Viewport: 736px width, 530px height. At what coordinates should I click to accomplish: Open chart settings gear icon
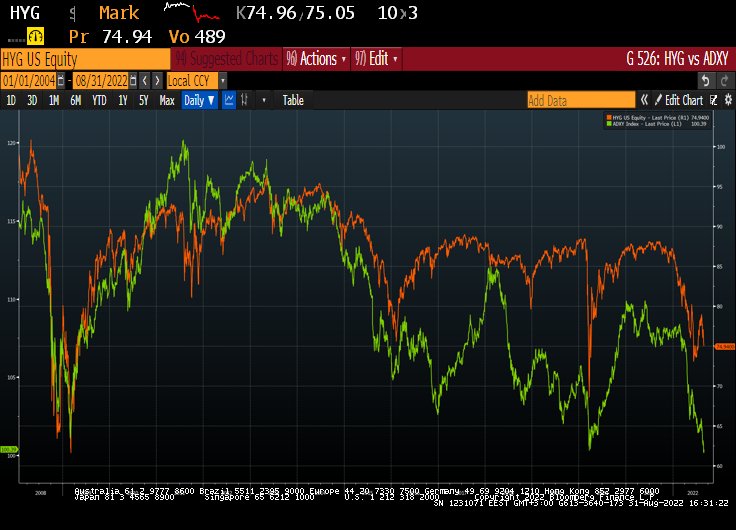coord(728,100)
